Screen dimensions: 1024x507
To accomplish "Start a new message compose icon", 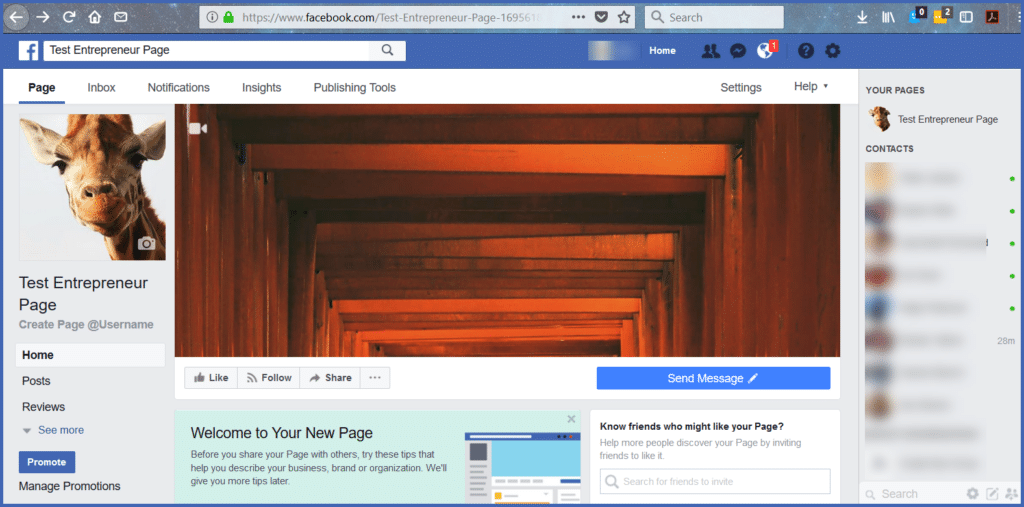I will click(x=992, y=494).
